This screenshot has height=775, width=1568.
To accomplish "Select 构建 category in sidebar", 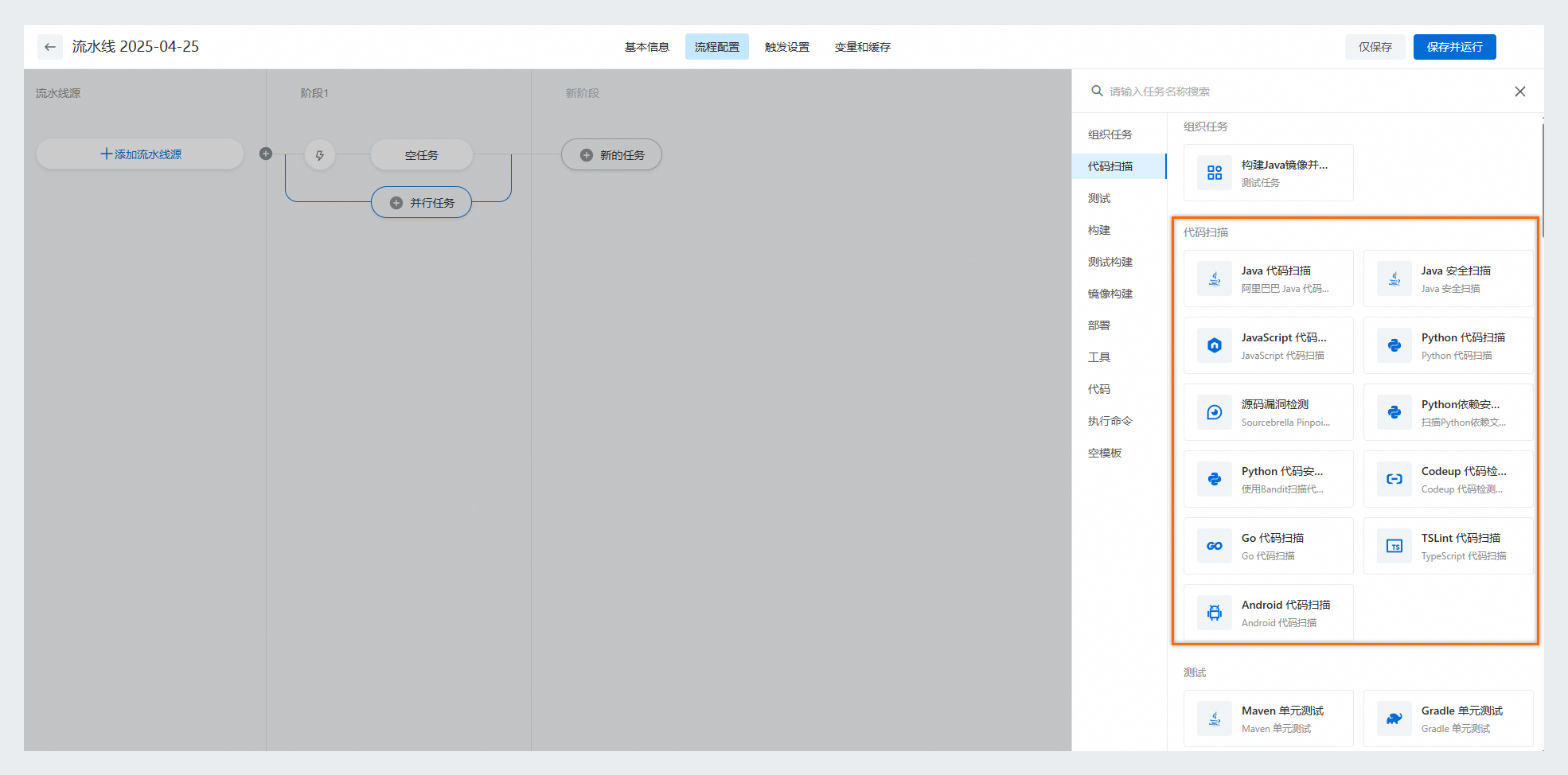I will [1119, 230].
